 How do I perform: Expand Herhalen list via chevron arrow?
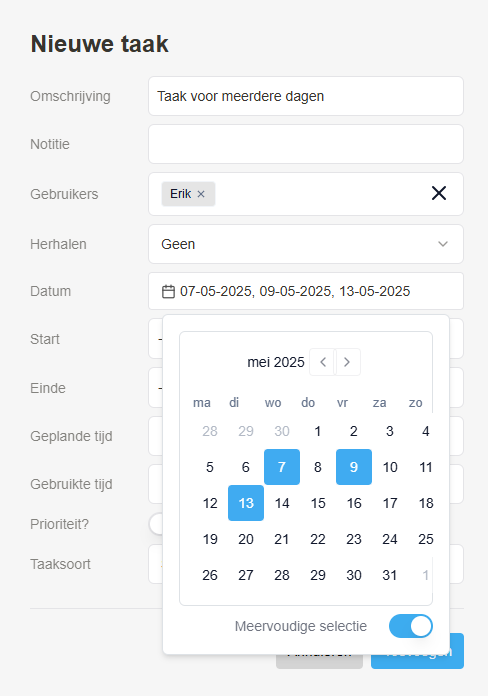click(x=443, y=244)
